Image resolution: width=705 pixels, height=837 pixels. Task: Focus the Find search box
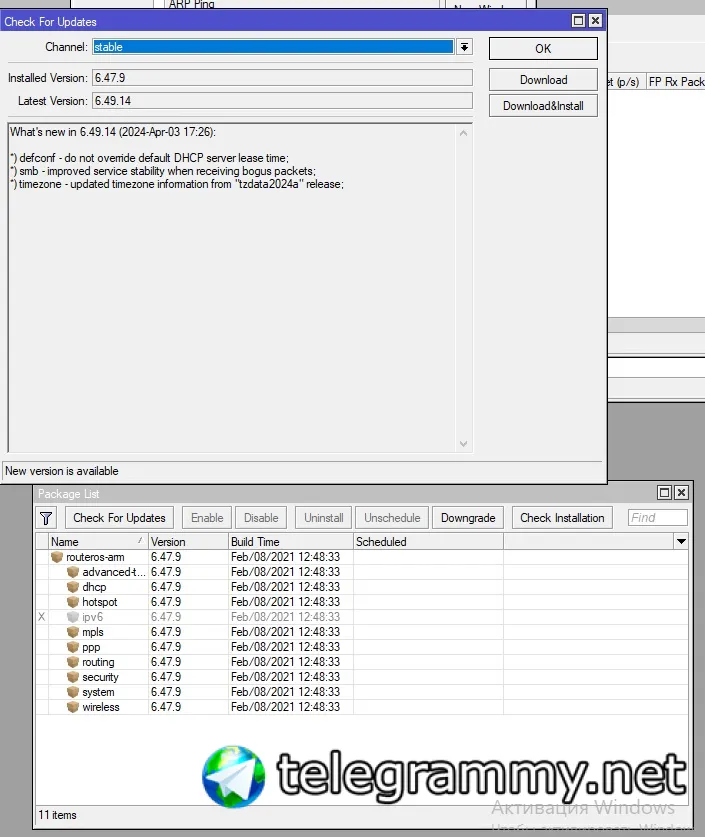[658, 518]
